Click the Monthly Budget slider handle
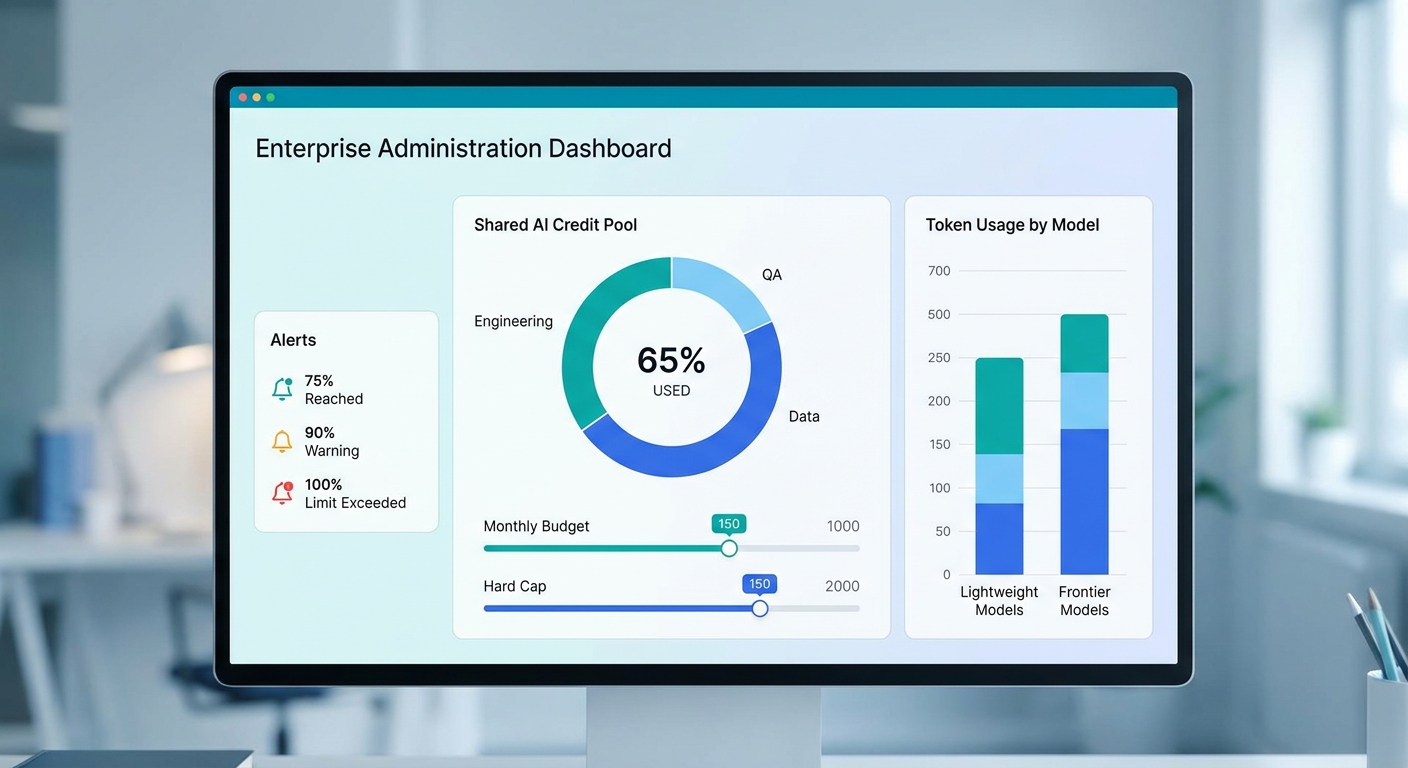The height and width of the screenshot is (768, 1408). click(729, 548)
